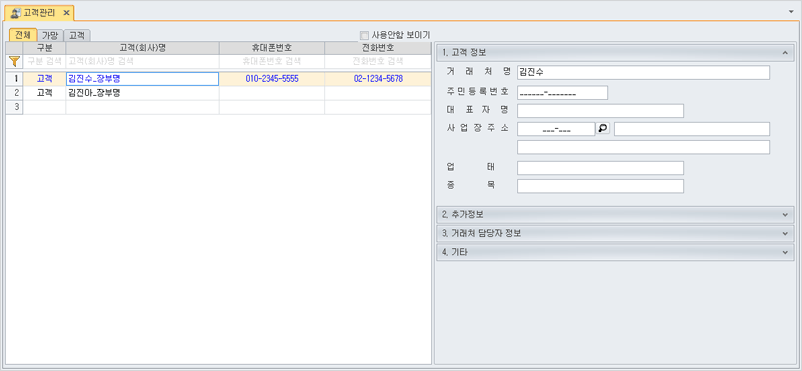Click the address field right of magnifier
The image size is (802, 371).
click(692, 129)
